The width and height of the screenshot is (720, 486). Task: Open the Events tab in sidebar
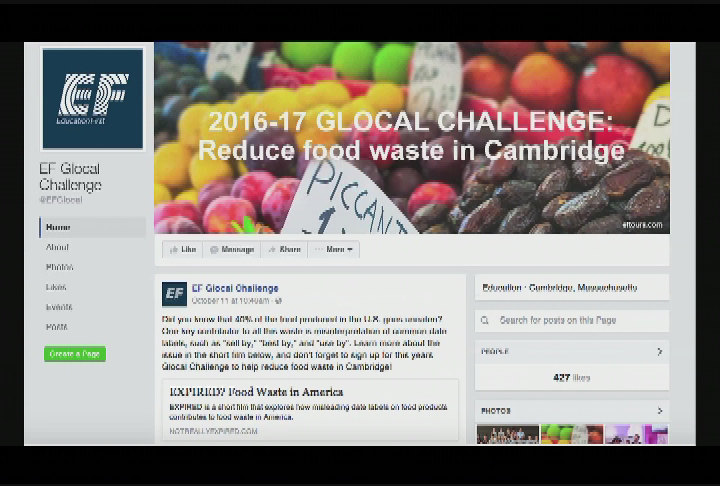59,307
